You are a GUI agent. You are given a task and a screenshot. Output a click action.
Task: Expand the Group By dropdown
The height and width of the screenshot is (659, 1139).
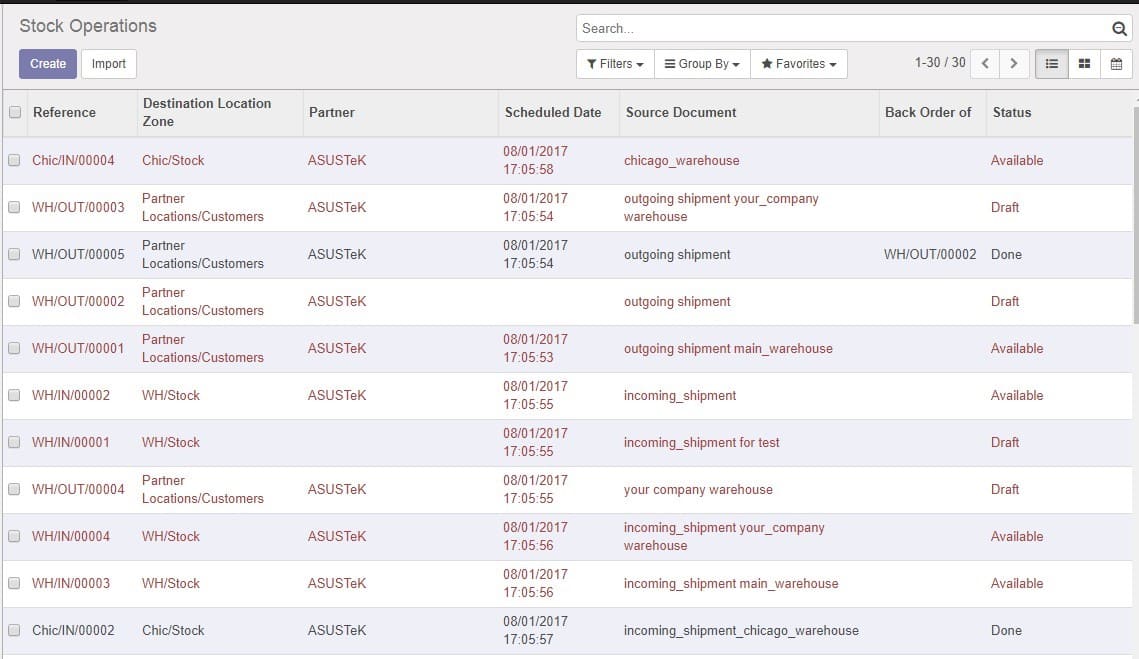702,64
